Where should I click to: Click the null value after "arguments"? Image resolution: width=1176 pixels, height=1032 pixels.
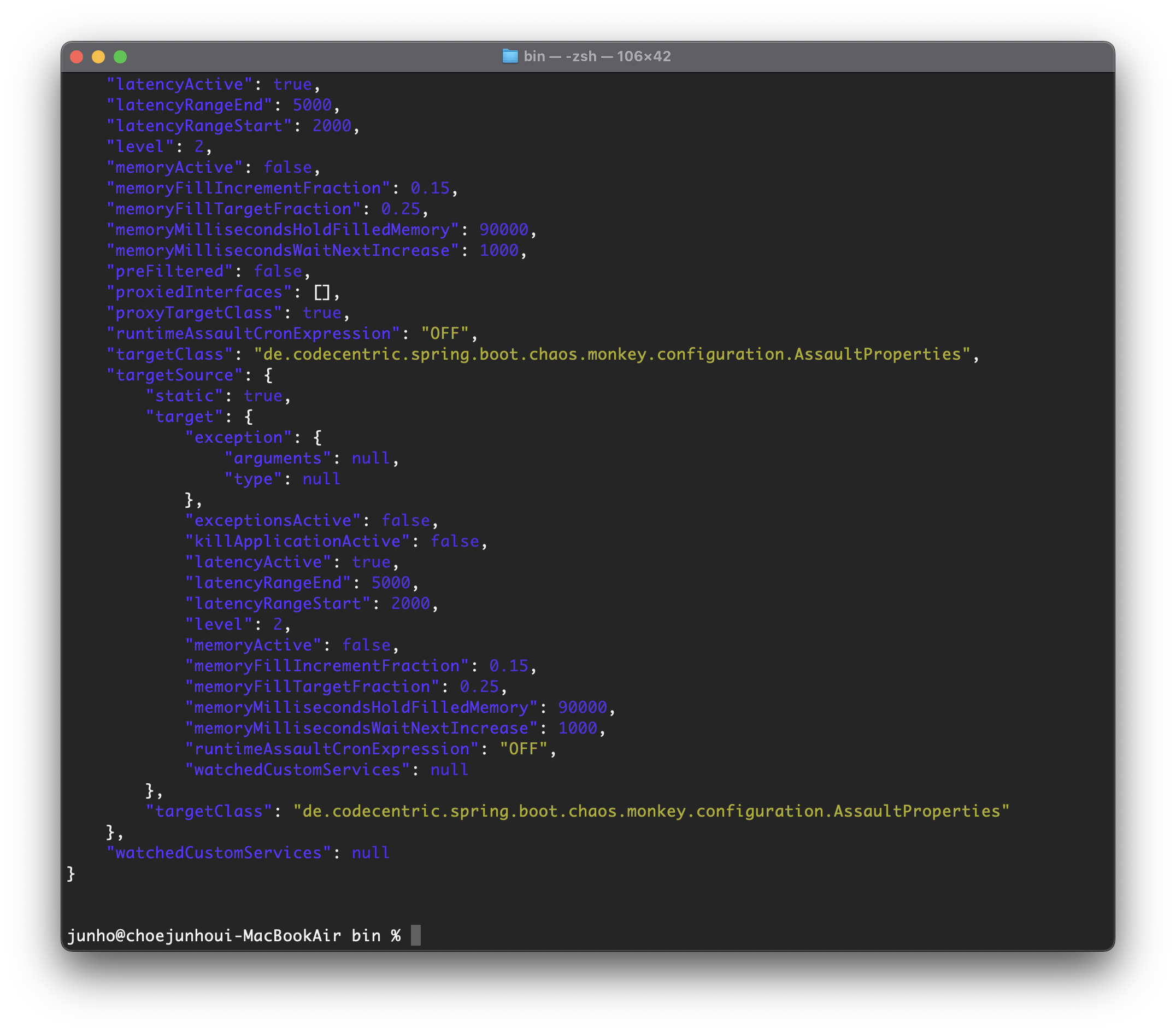(371, 458)
